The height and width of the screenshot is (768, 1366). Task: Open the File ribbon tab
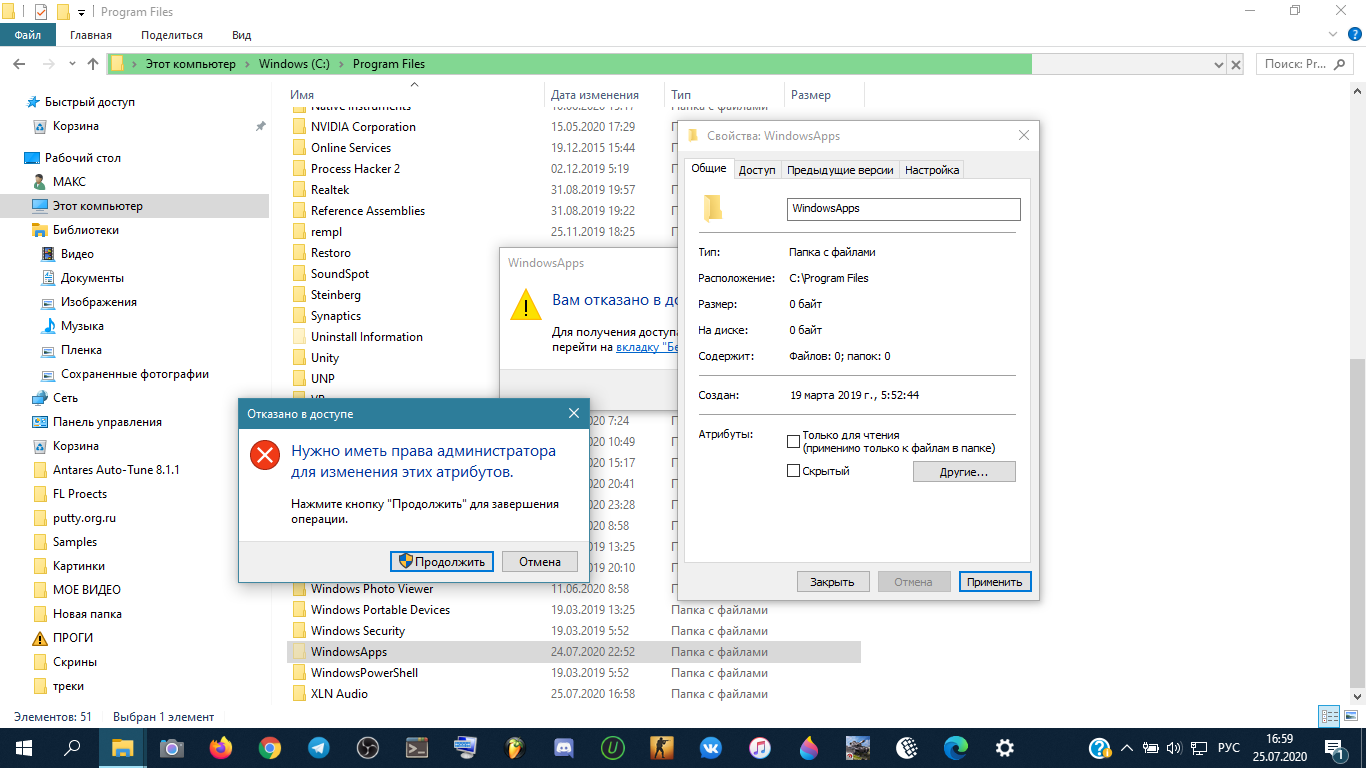(x=28, y=35)
